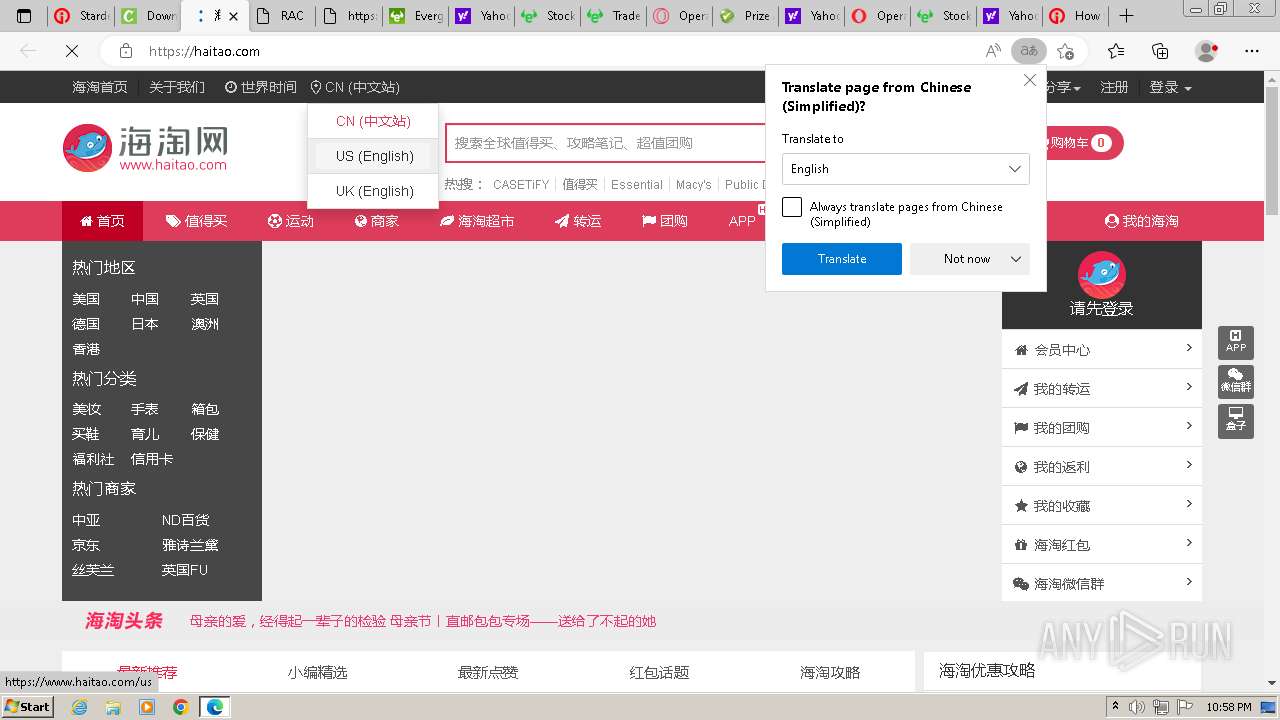The image size is (1280, 720).
Task: Click the Translate button
Action: pos(842,259)
